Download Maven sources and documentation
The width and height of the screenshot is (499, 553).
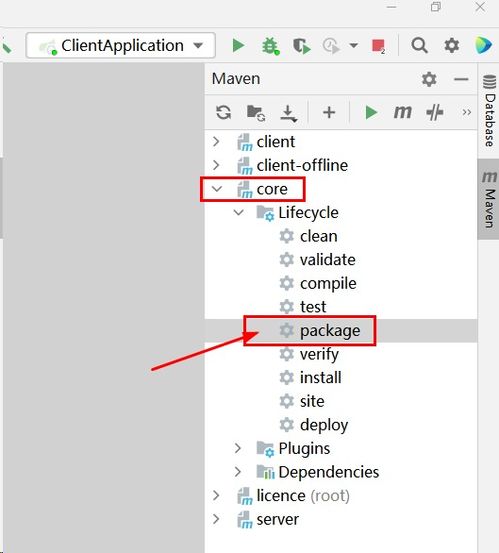288,113
